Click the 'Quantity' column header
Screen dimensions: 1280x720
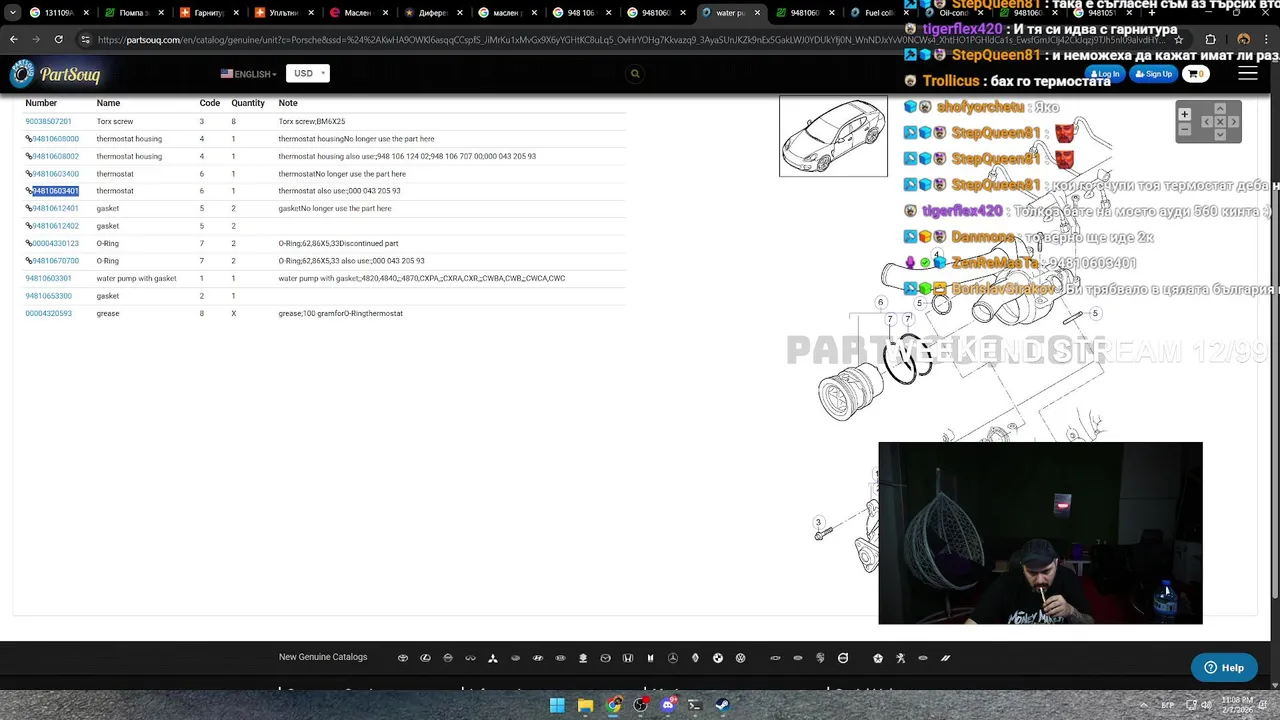pos(248,103)
